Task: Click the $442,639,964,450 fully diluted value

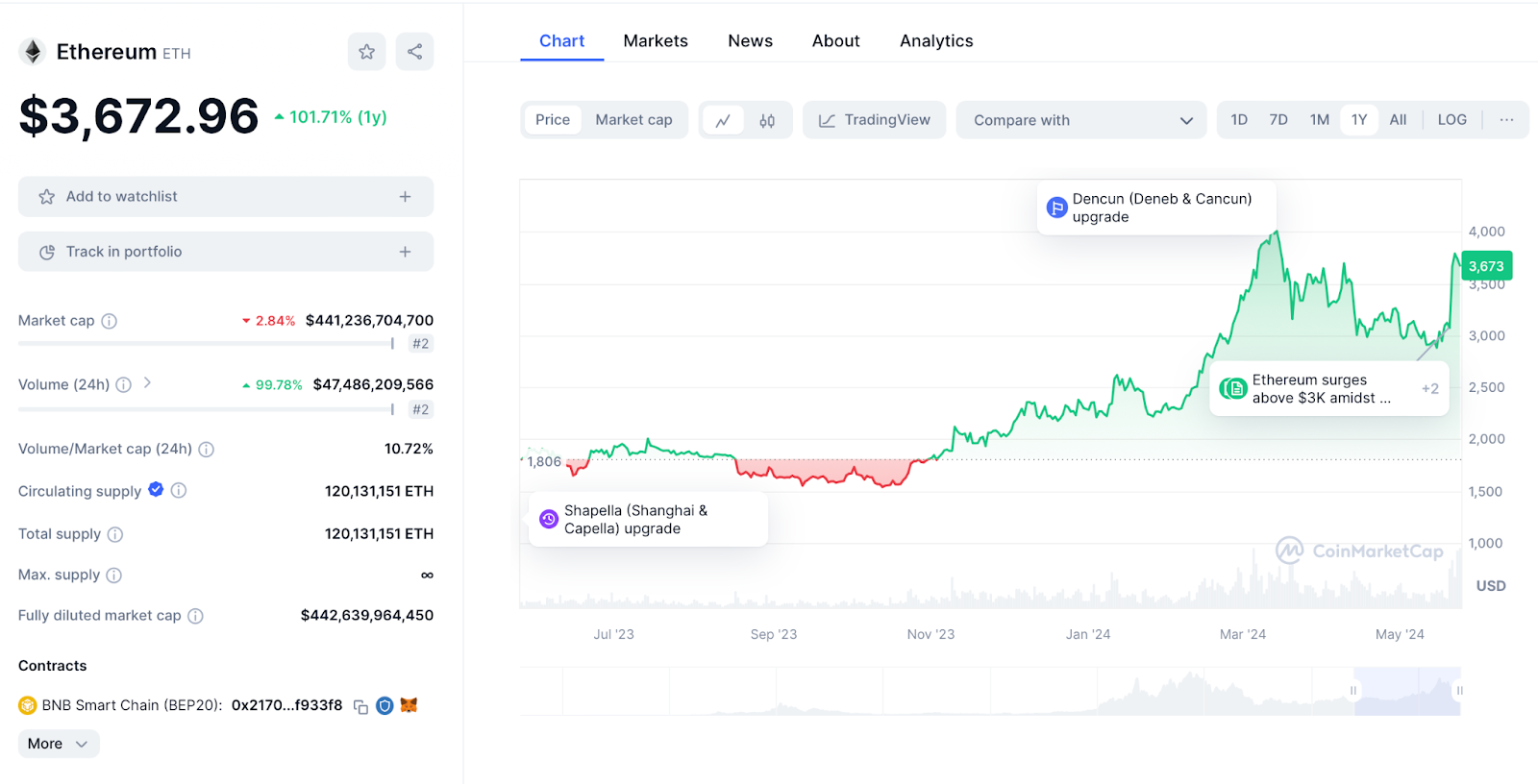Action: pos(367,616)
